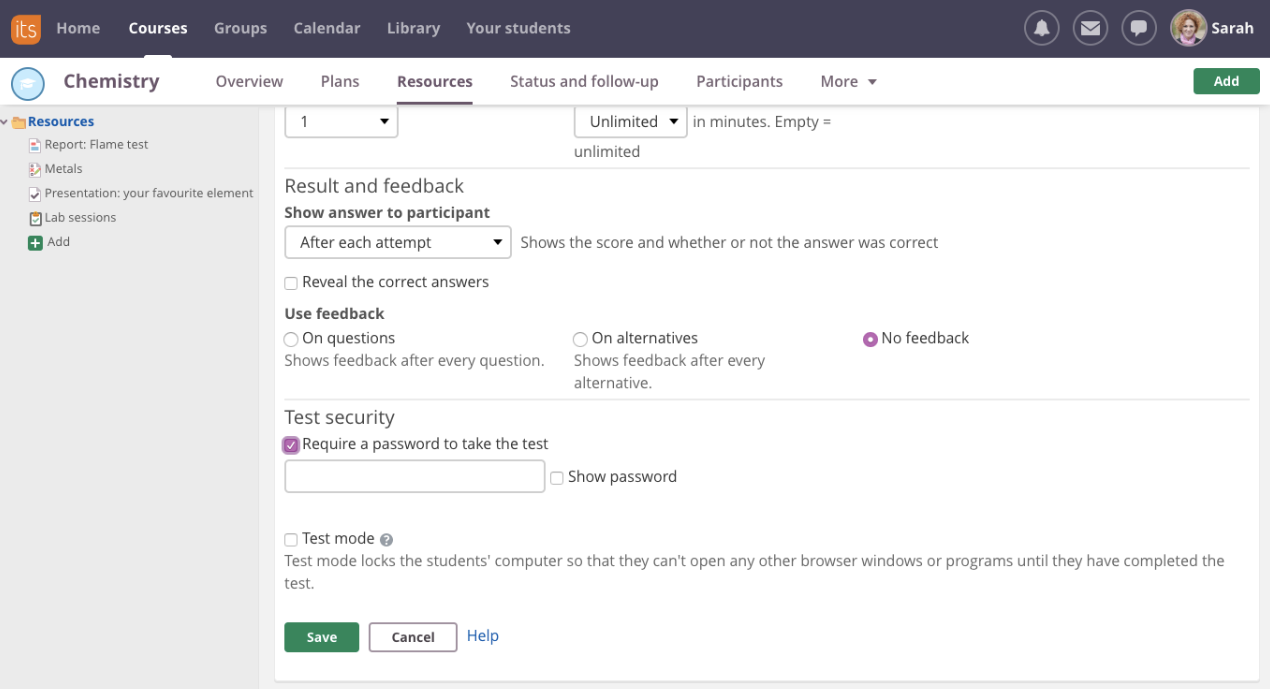This screenshot has height=689, width=1270.
Task: Click the green plus Add icon in sidebar
Action: [35, 243]
